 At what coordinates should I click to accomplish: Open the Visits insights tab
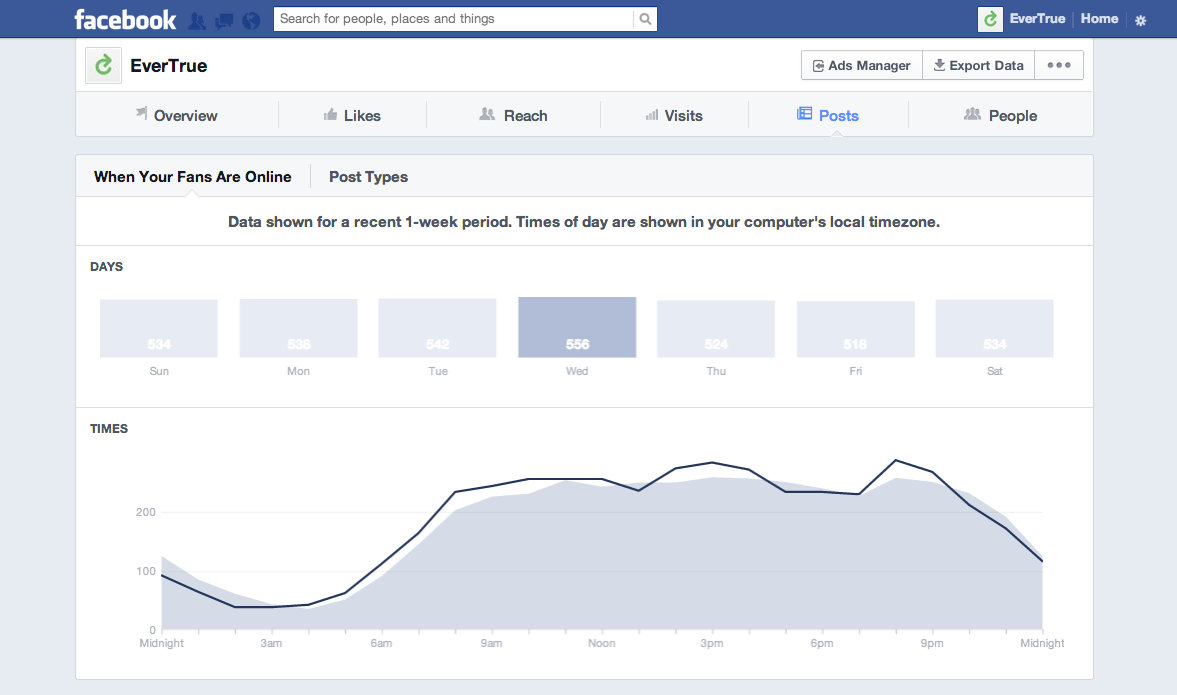pyautogui.click(x=674, y=116)
